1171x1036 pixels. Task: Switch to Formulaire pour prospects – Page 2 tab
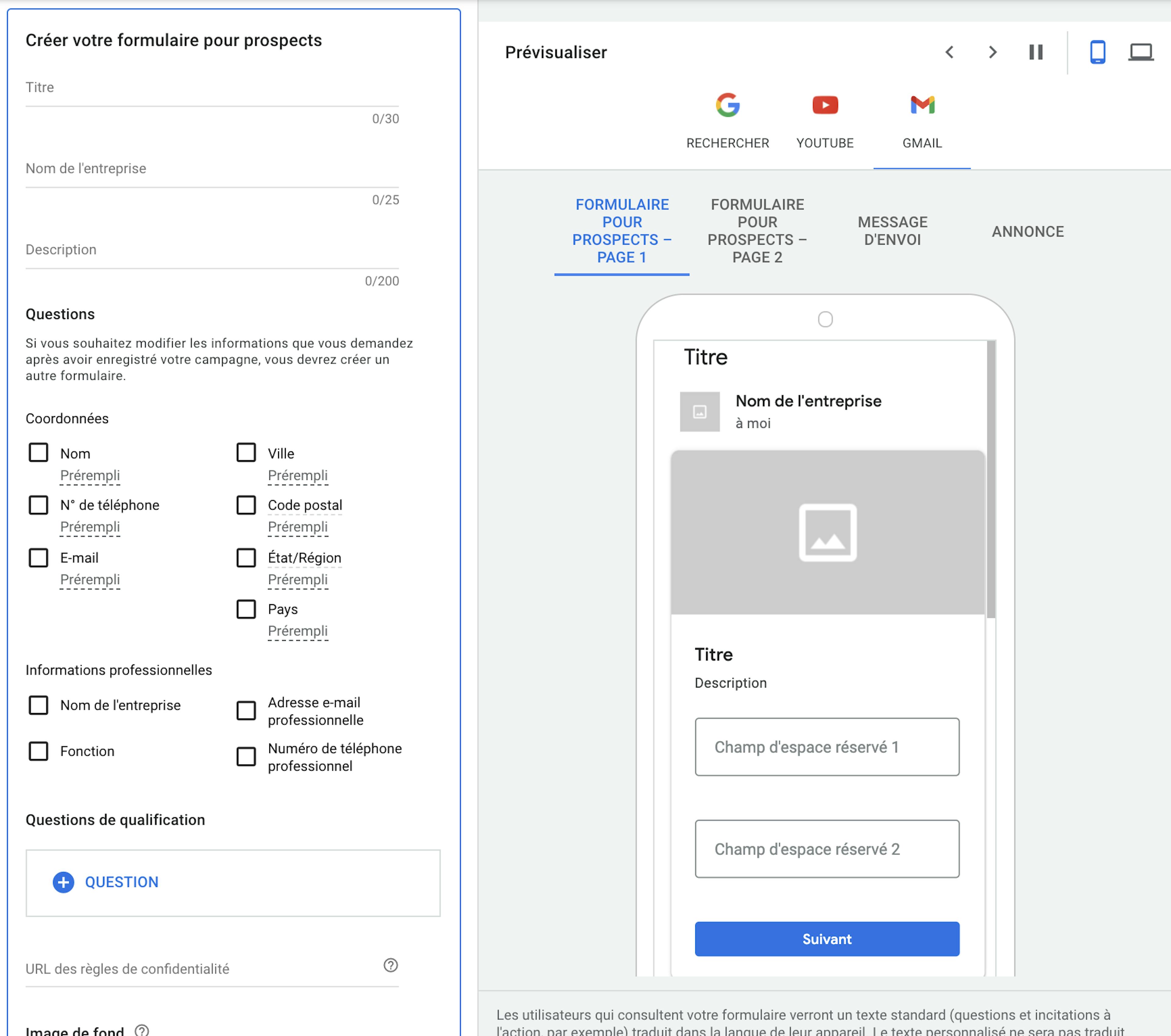[x=757, y=231]
